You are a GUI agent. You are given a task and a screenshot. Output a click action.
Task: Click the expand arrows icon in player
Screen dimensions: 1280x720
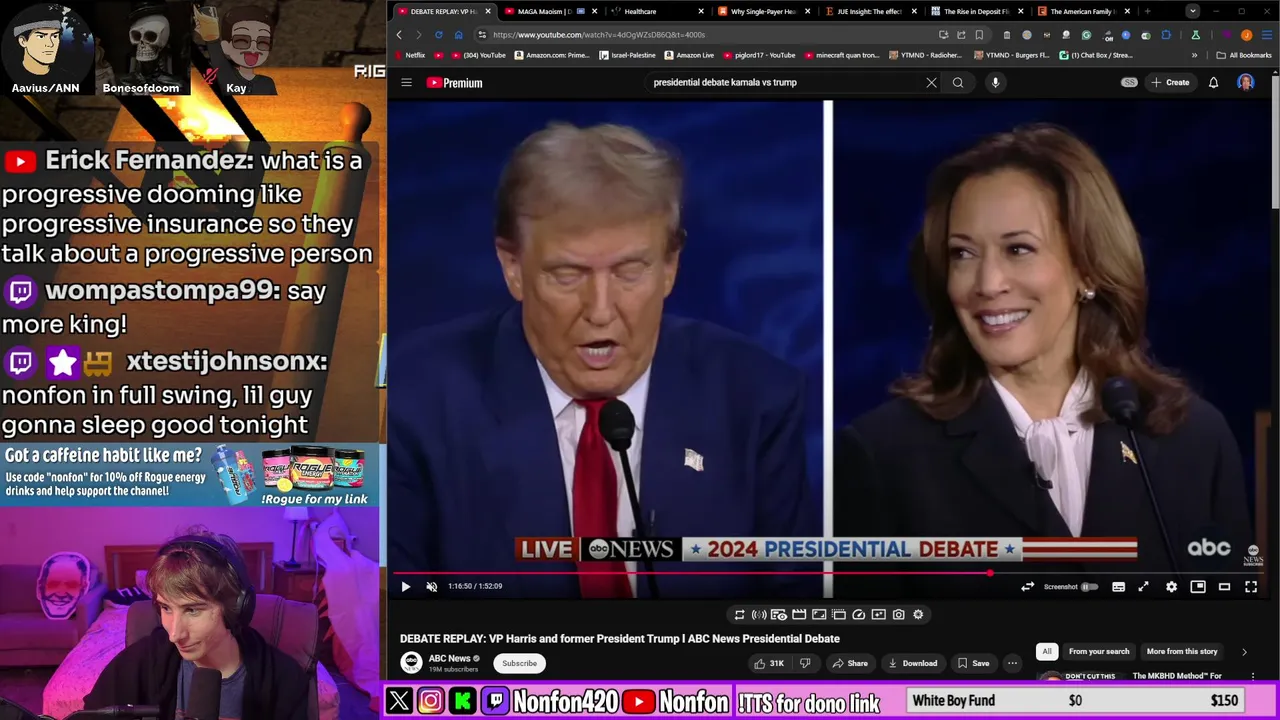coord(1144,587)
